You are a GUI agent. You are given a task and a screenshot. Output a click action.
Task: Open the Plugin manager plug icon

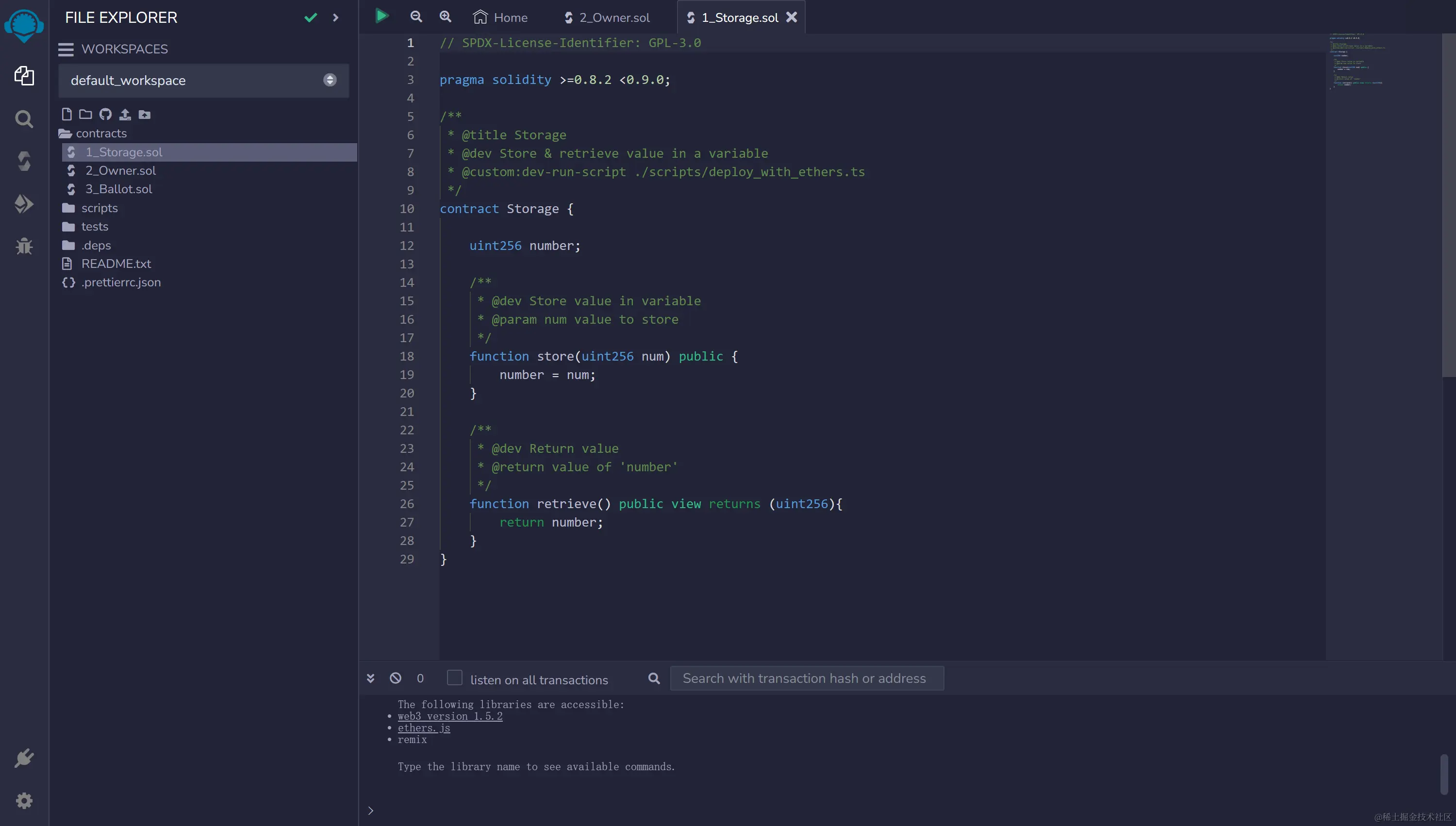coord(24,758)
